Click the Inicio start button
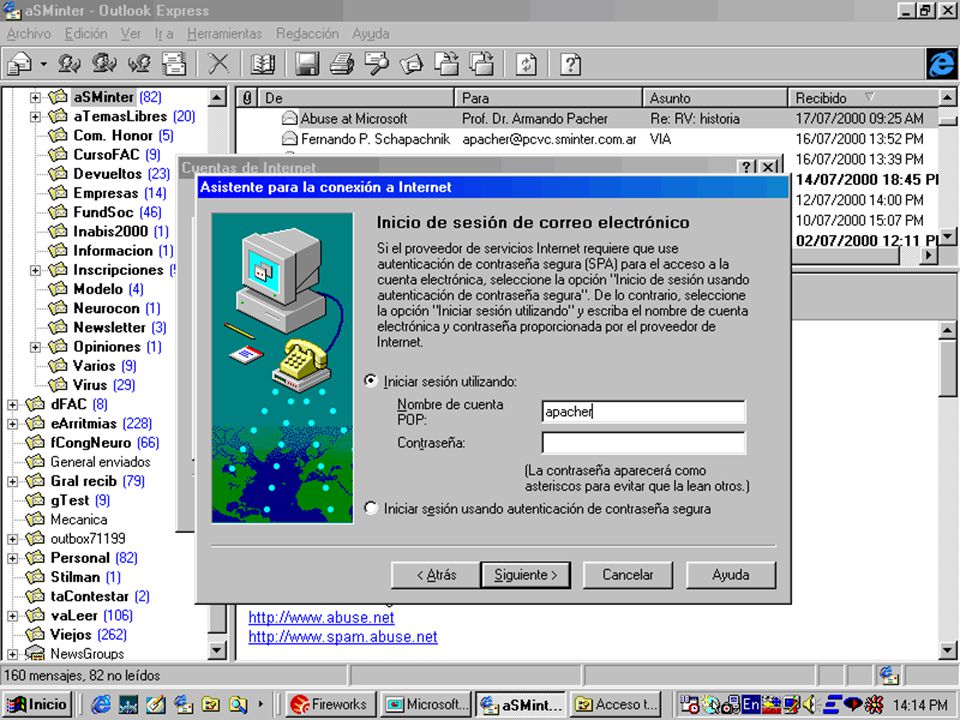Image resolution: width=960 pixels, height=720 pixels. (37, 704)
